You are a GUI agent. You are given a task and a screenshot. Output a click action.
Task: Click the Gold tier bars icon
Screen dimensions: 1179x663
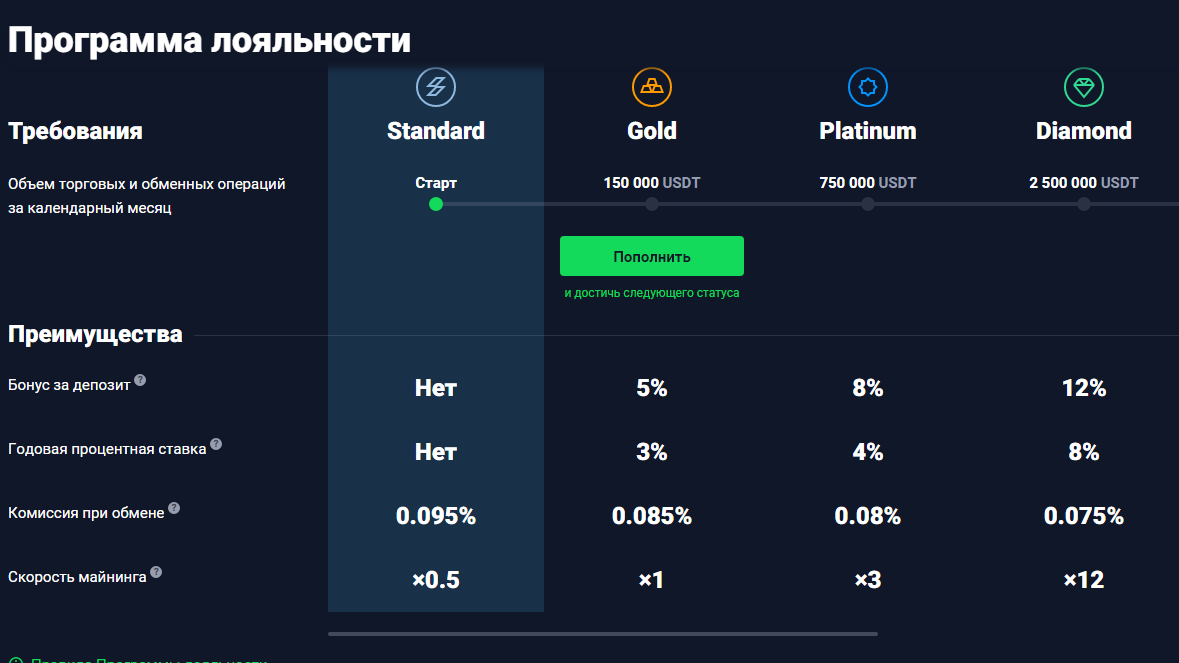coord(651,87)
